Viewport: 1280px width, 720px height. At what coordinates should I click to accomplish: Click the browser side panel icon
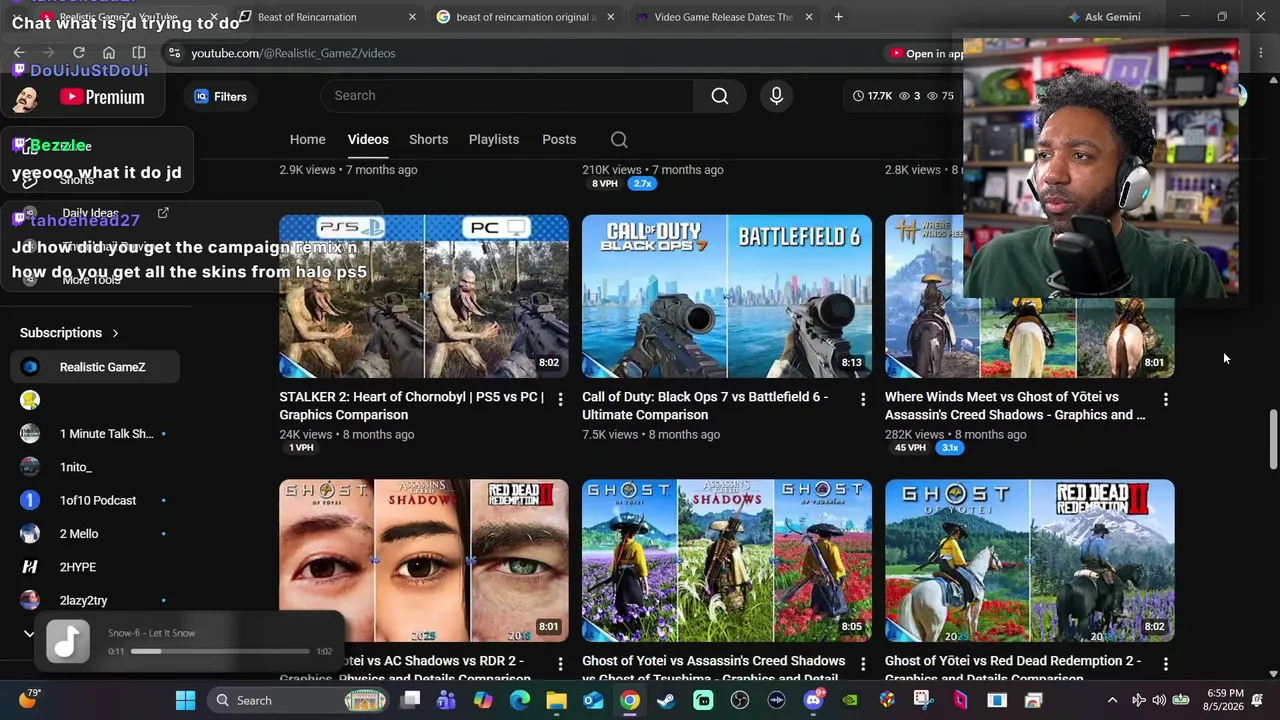pyautogui.click(x=139, y=53)
